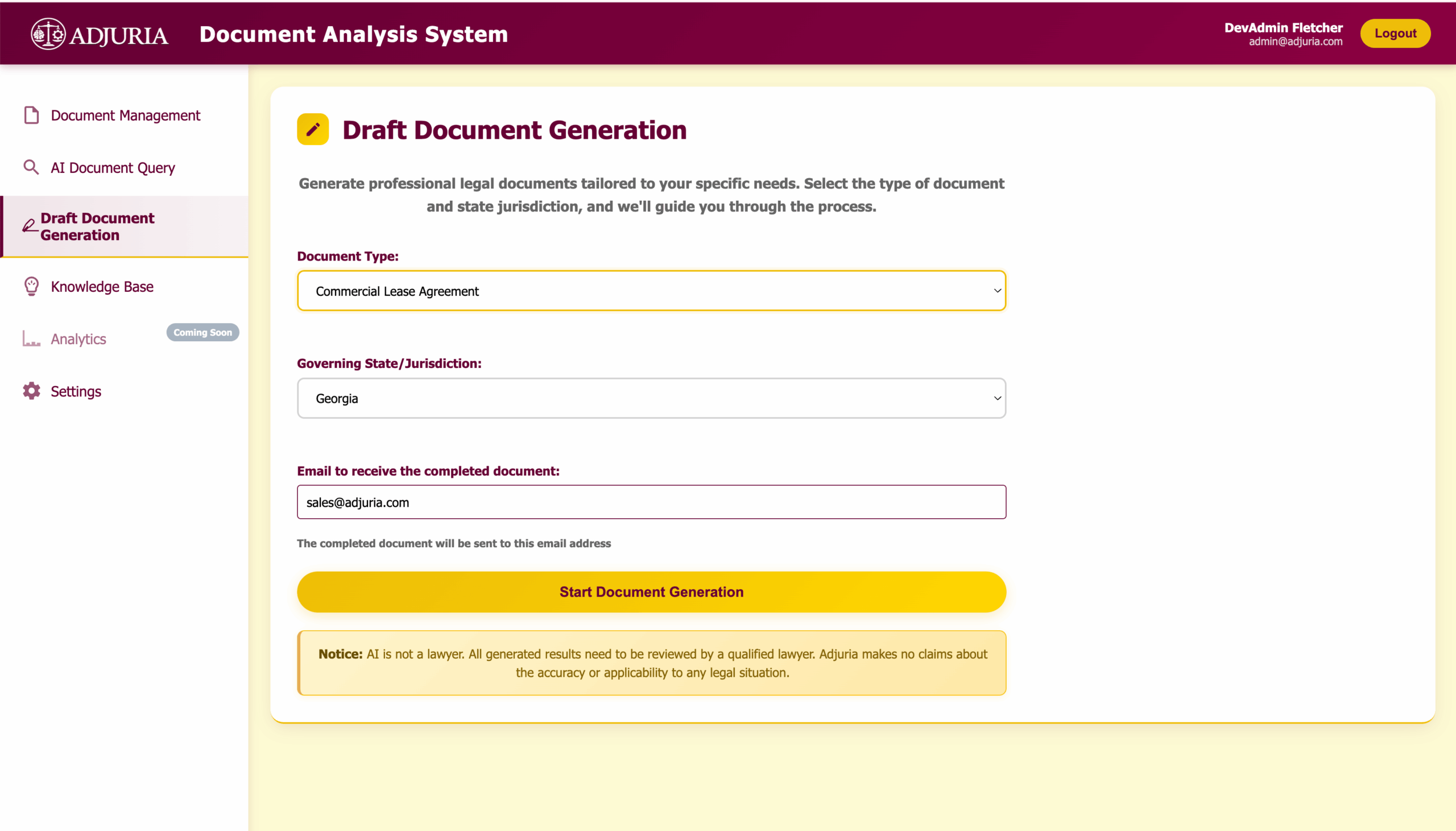The height and width of the screenshot is (831, 1456).
Task: Click inside the email address field
Action: pos(651,502)
